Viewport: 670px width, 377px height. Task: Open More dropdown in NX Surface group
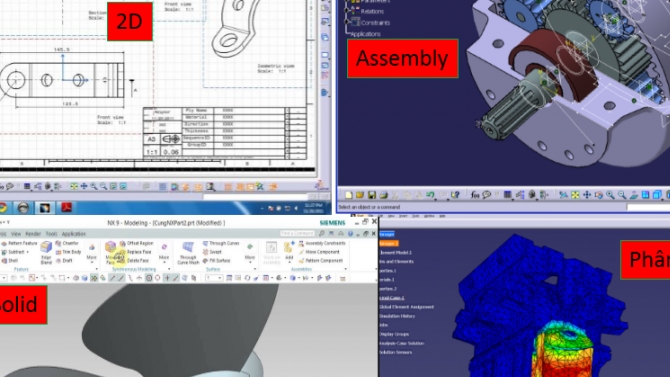250,252
